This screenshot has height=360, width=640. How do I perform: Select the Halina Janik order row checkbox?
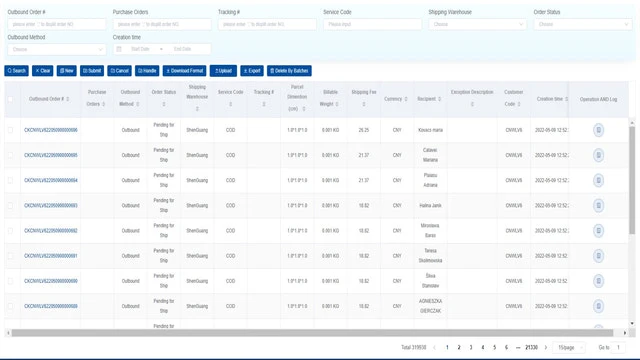pyautogui.click(x=10, y=205)
